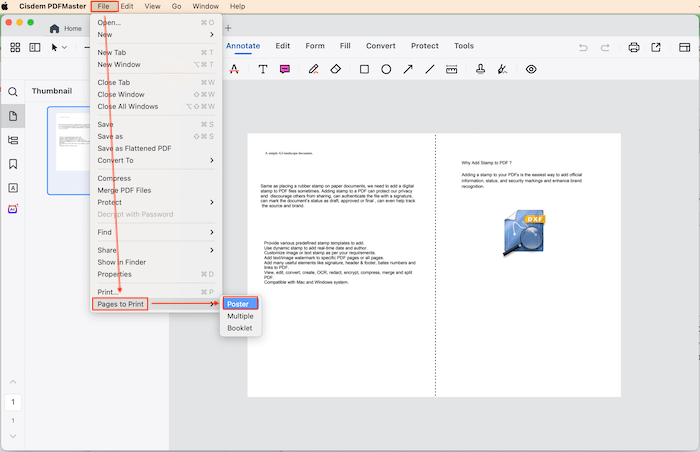Select the text box annotation tool
Viewport: 700px width, 452px height.
click(263, 70)
